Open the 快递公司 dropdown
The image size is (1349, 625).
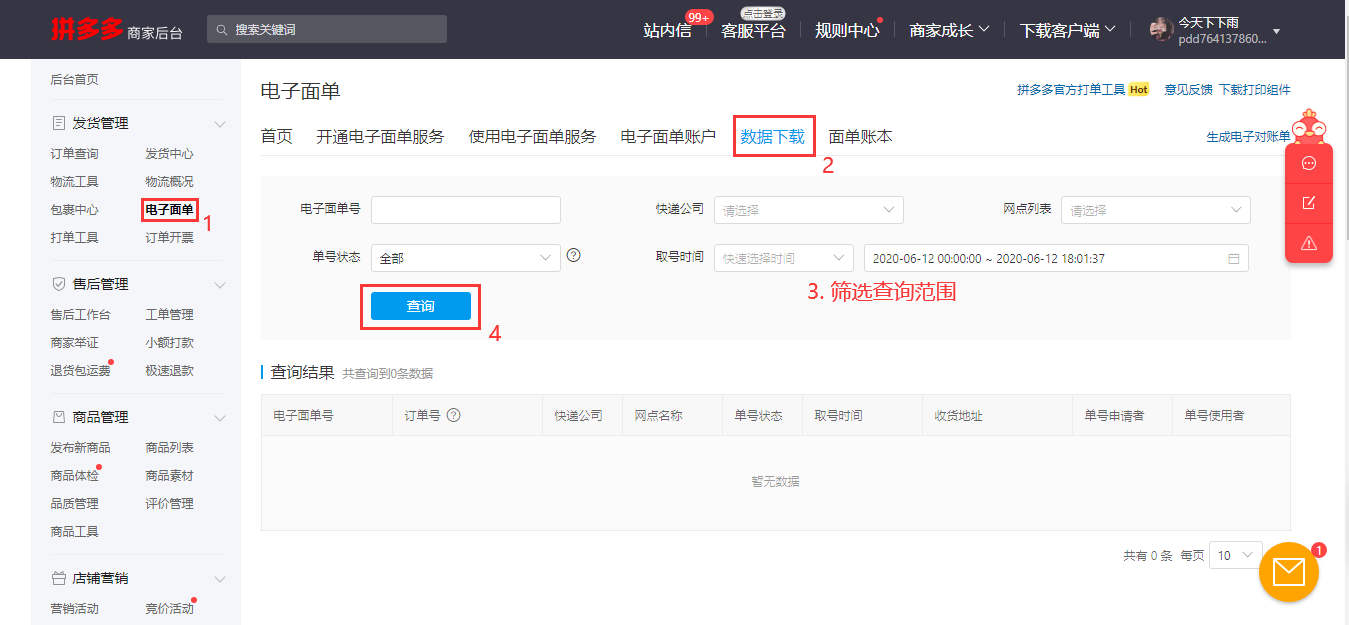[808, 210]
